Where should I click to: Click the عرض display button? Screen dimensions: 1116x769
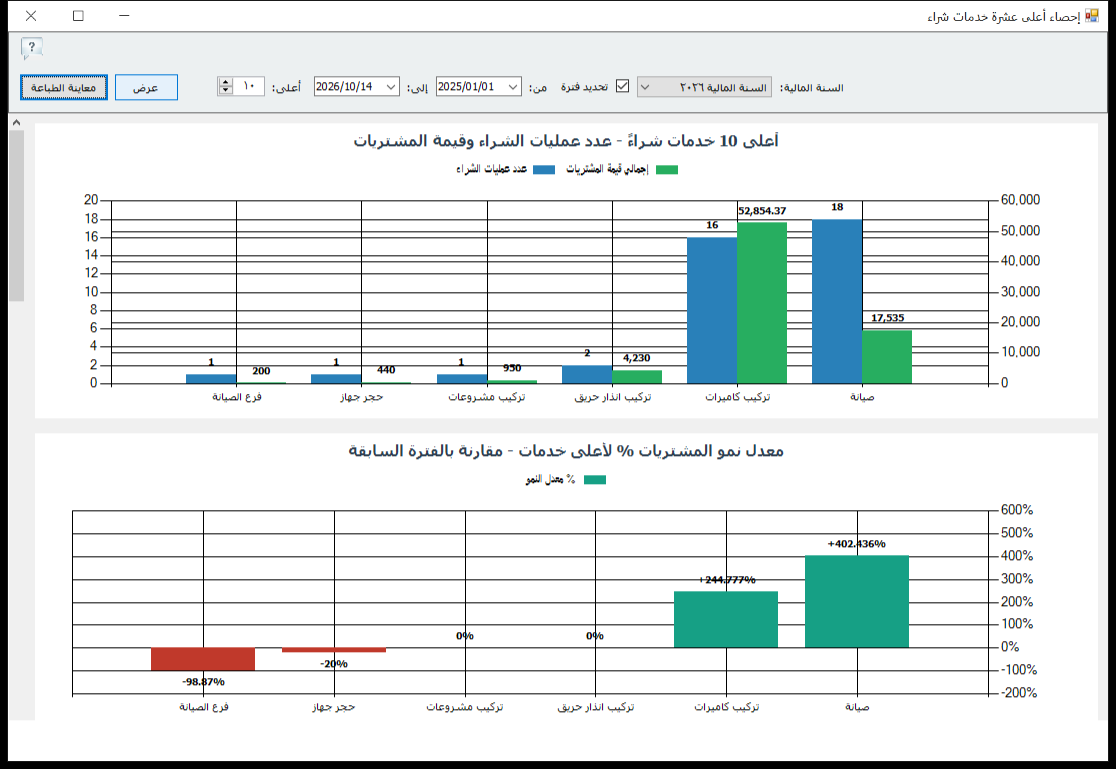[x=146, y=88]
